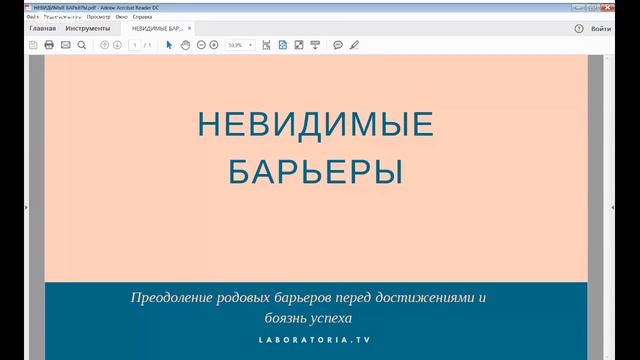Zoom in with the plus icon
This screenshot has height=360, width=640.
pos(214,45)
